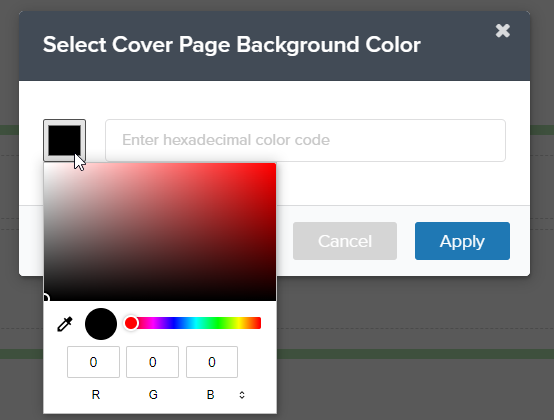Click the round black color preview circle
This screenshot has width=554, height=420.
pos(101,324)
